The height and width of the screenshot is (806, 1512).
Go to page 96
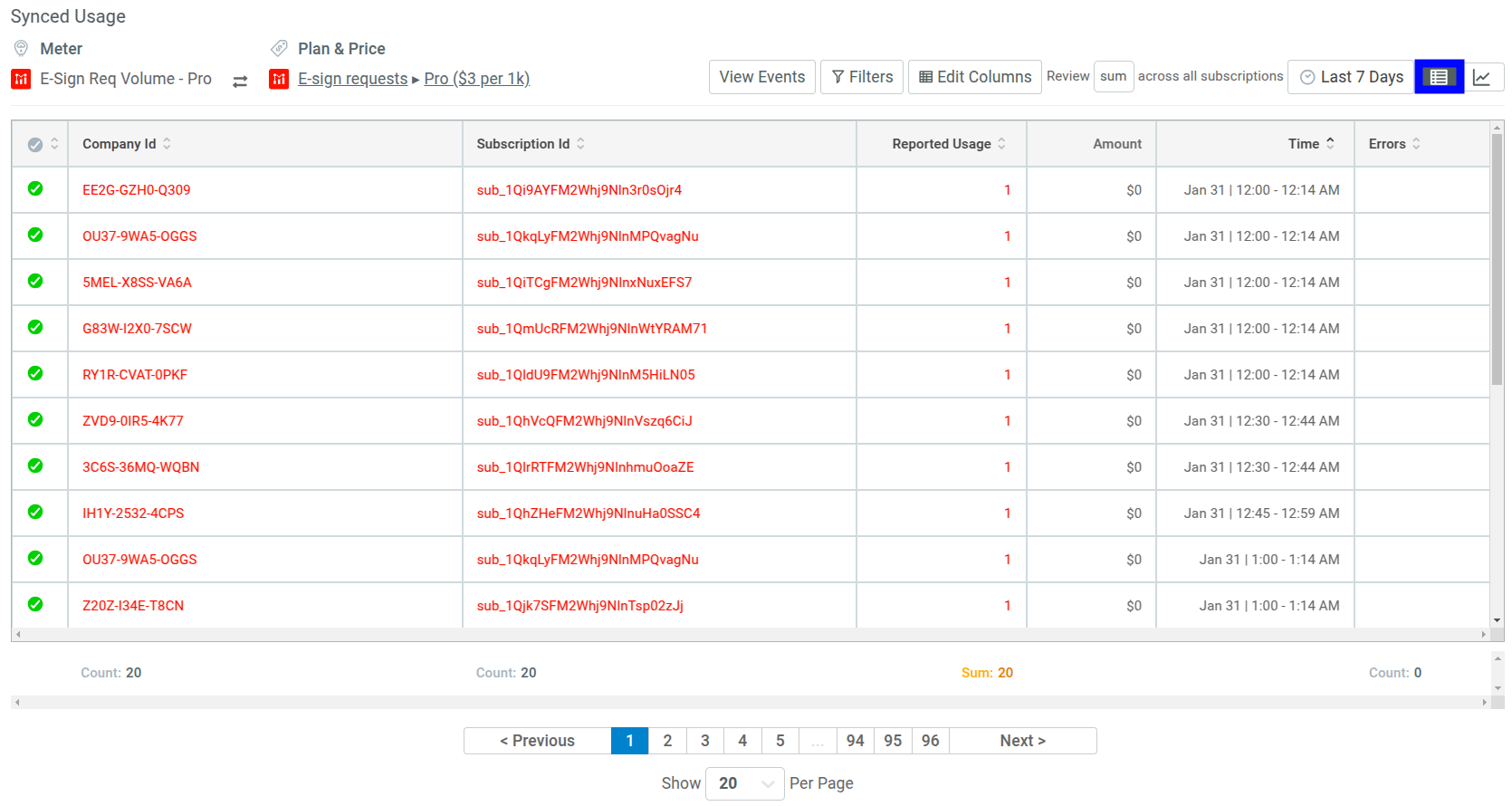click(x=931, y=741)
